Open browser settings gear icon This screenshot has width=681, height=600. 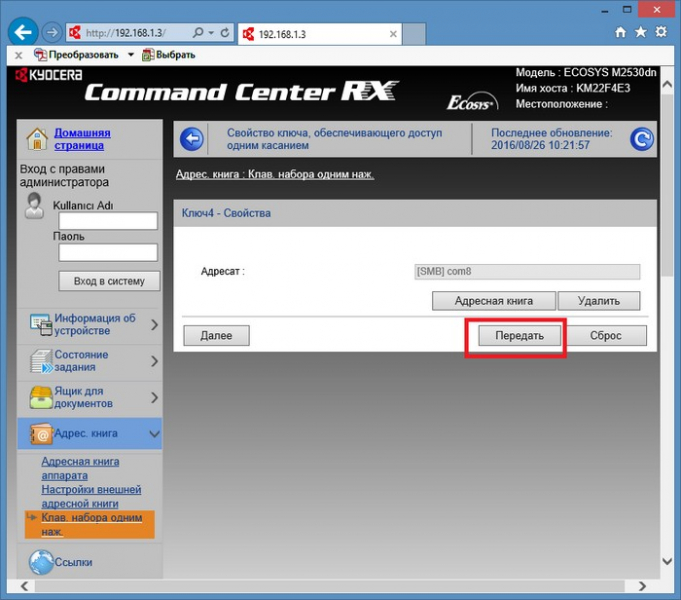pos(660,33)
